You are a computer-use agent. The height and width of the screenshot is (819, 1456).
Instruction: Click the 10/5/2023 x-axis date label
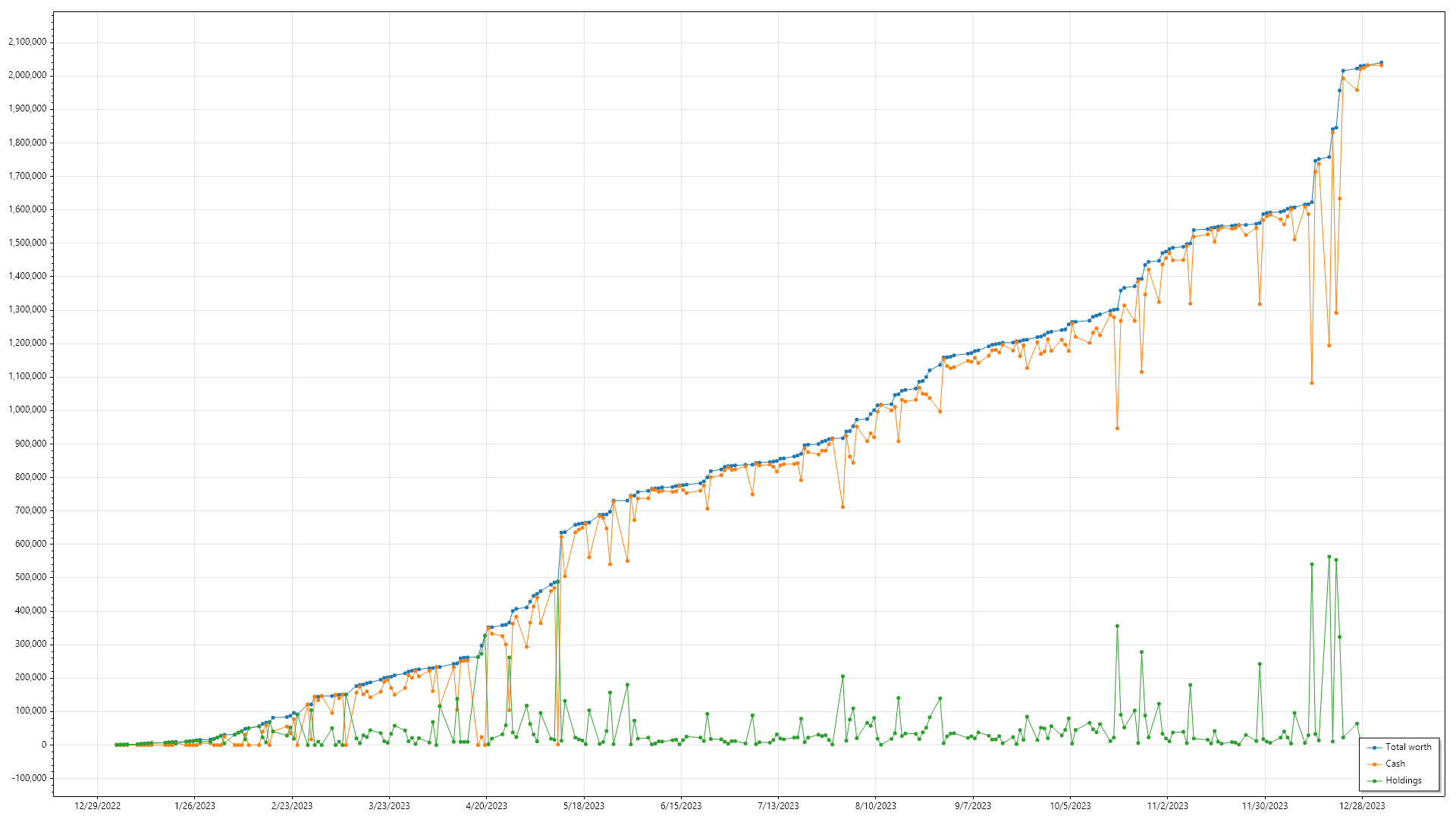(1070, 806)
